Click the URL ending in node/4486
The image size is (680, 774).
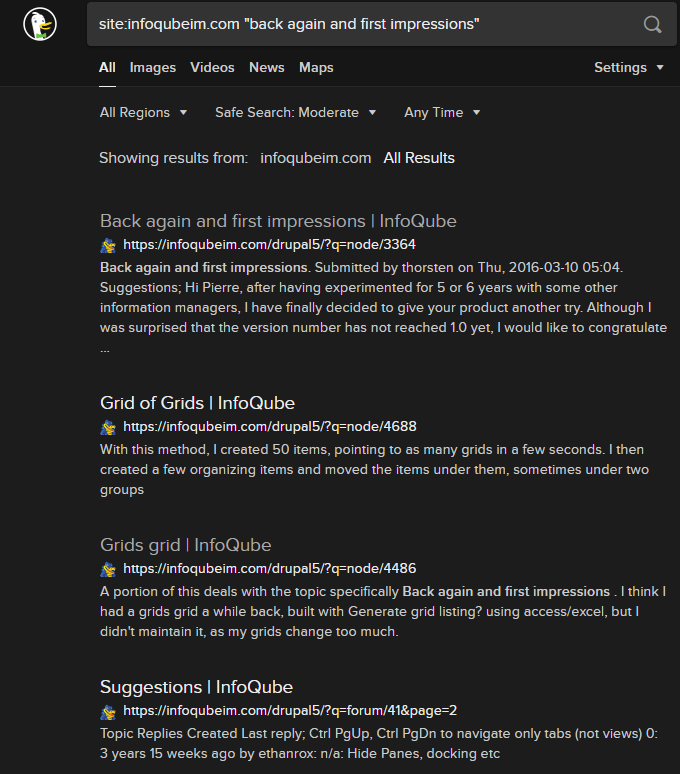click(x=270, y=569)
